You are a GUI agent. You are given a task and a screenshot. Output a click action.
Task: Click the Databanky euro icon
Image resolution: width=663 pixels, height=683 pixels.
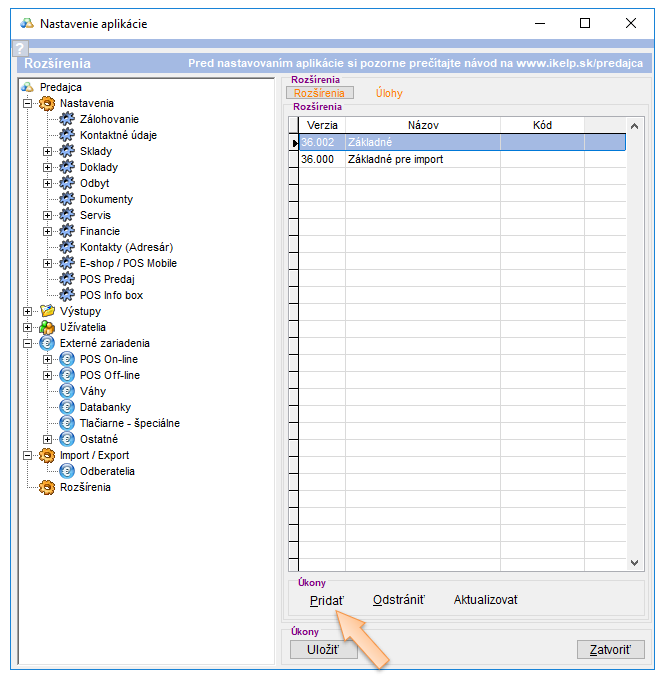point(68,407)
